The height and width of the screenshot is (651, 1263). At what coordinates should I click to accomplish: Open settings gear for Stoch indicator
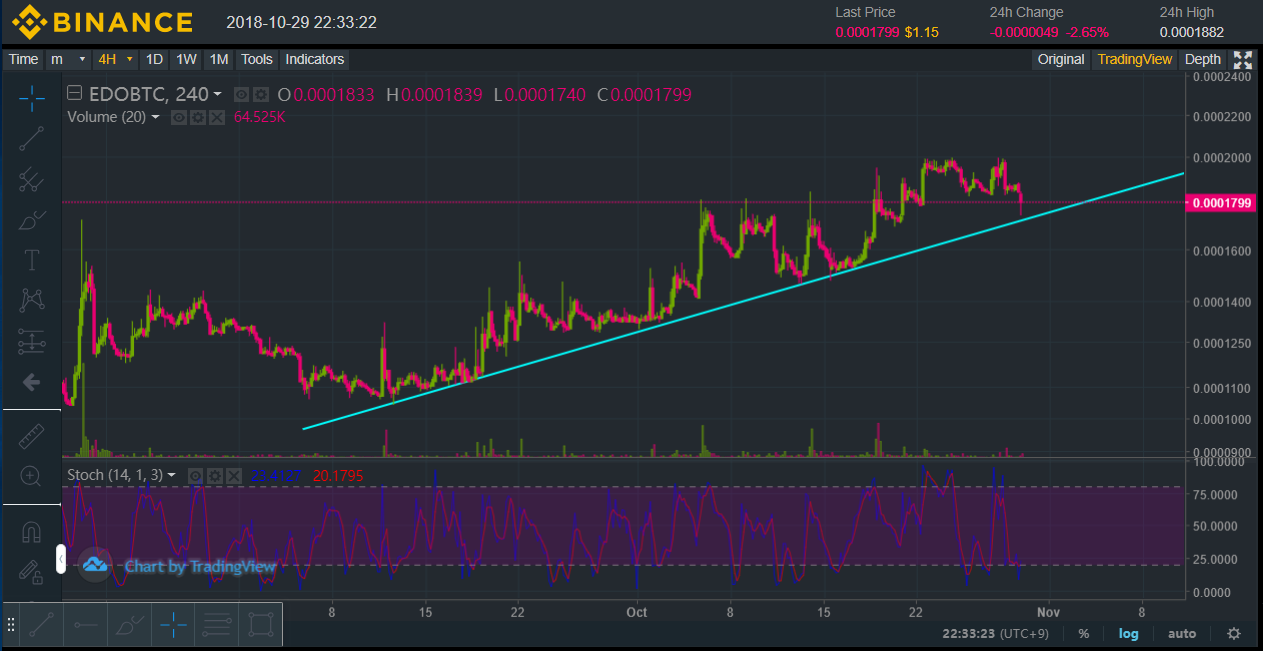pos(214,476)
